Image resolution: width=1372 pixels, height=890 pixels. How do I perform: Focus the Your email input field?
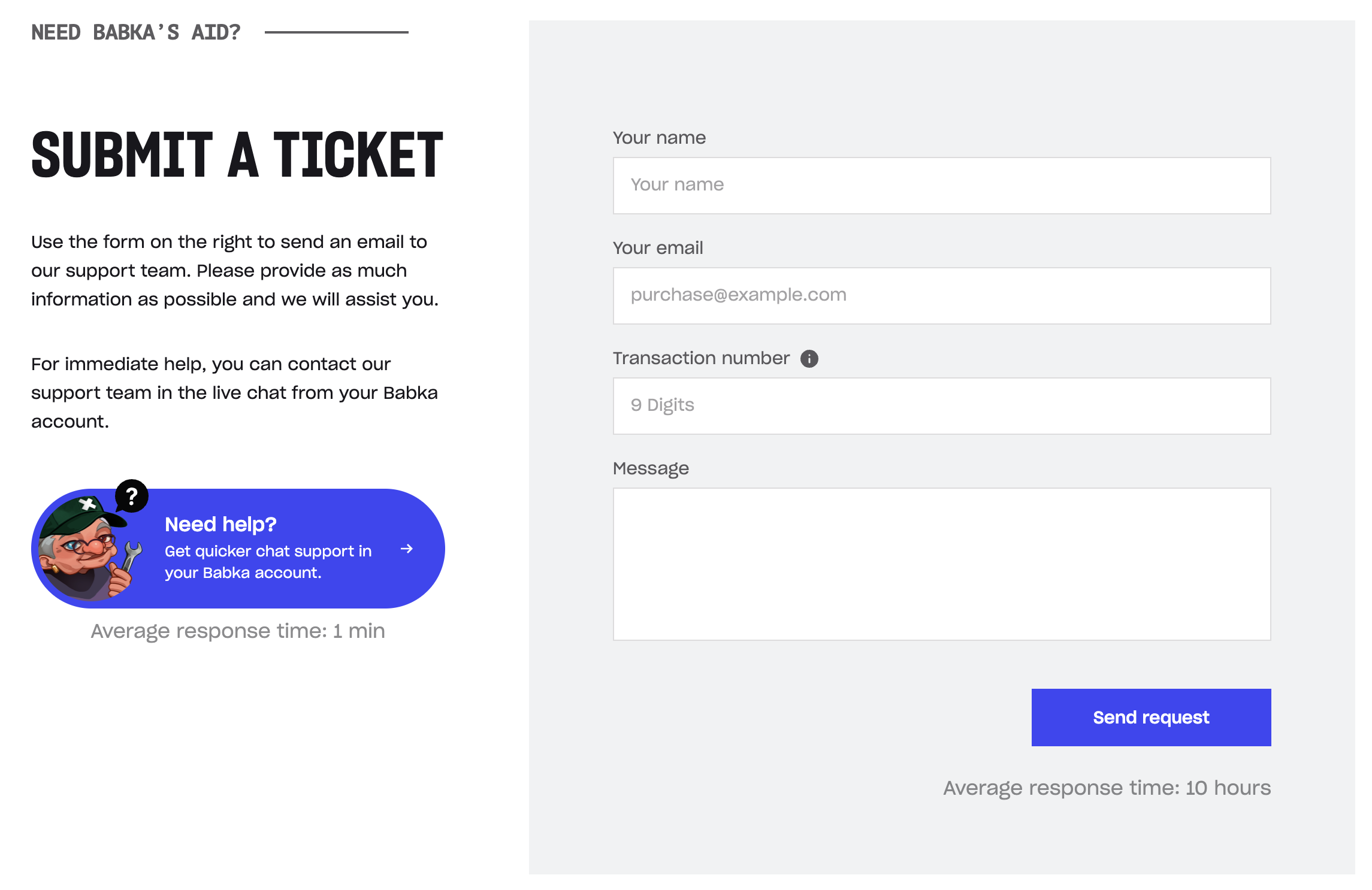coord(942,295)
